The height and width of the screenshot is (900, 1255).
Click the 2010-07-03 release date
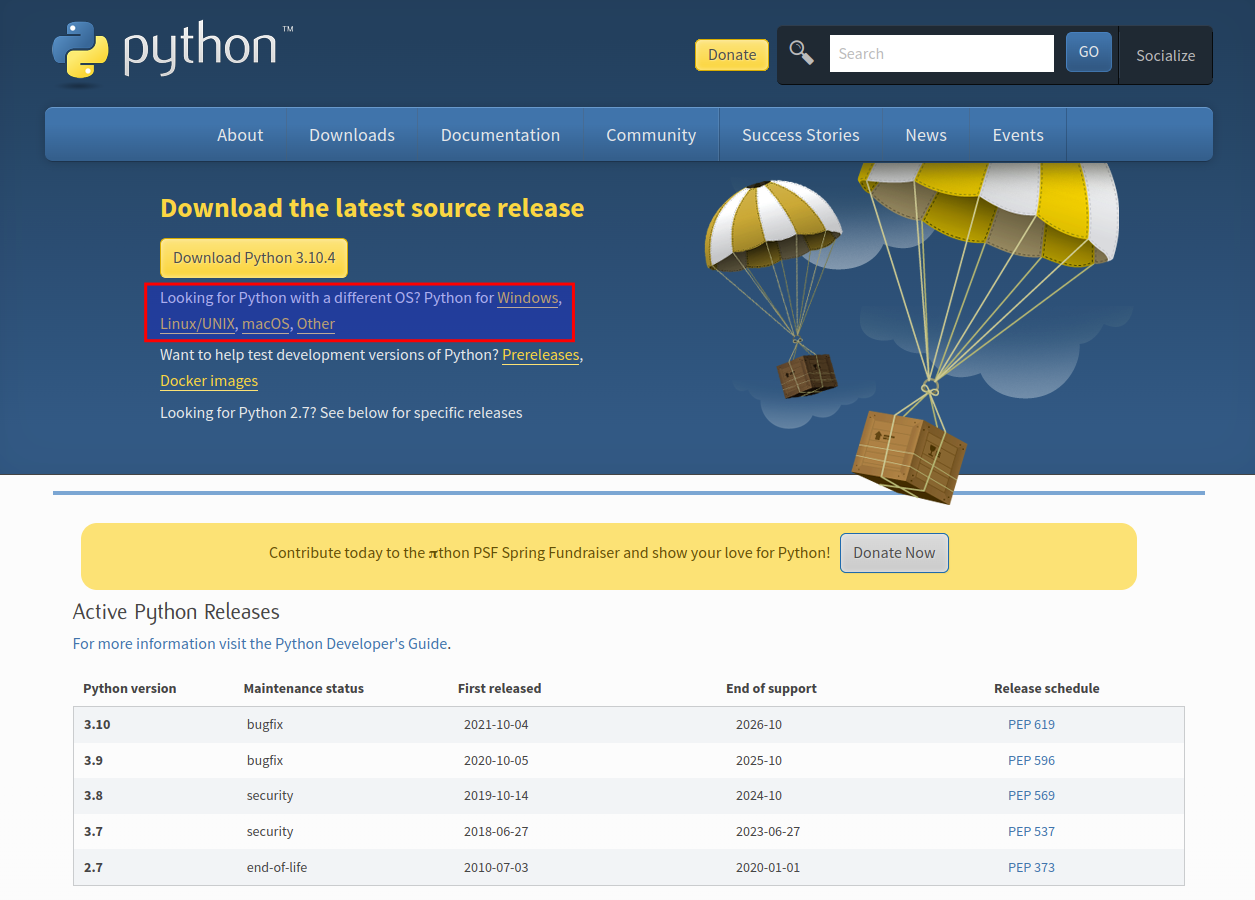[x=496, y=868]
